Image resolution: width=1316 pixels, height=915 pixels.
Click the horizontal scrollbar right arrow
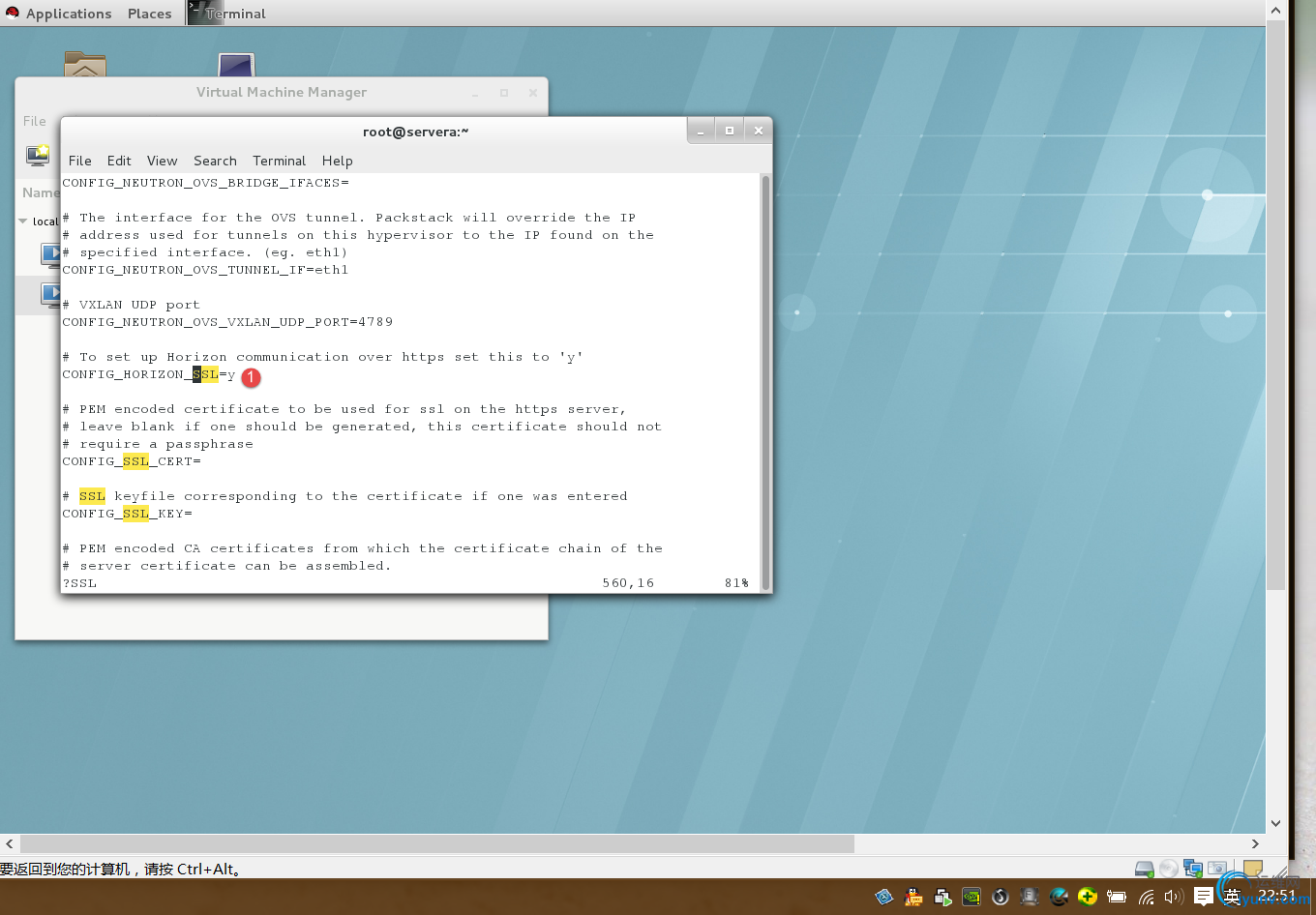[x=1255, y=843]
